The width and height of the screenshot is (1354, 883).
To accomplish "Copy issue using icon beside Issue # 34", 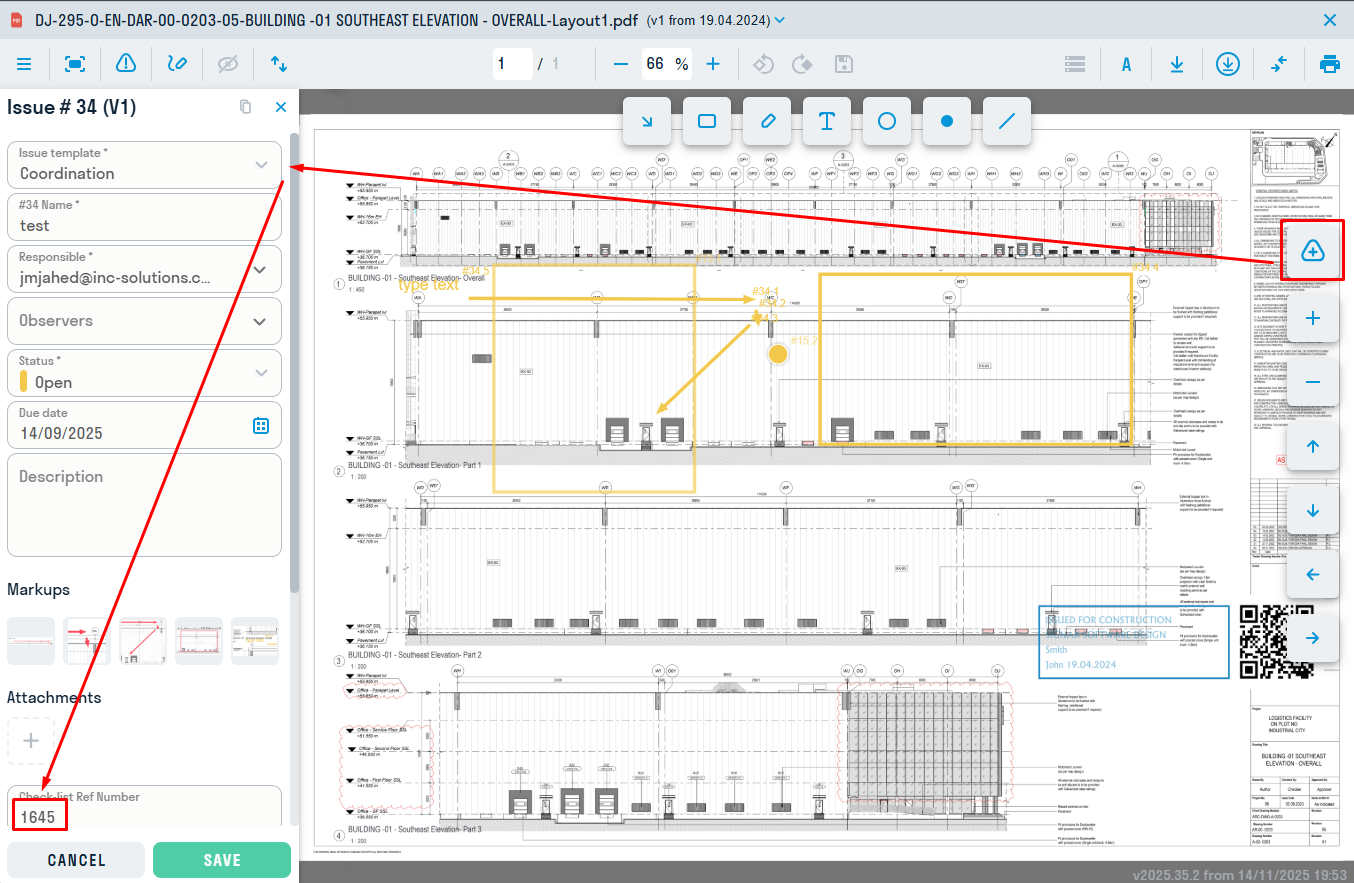I will tap(246, 107).
